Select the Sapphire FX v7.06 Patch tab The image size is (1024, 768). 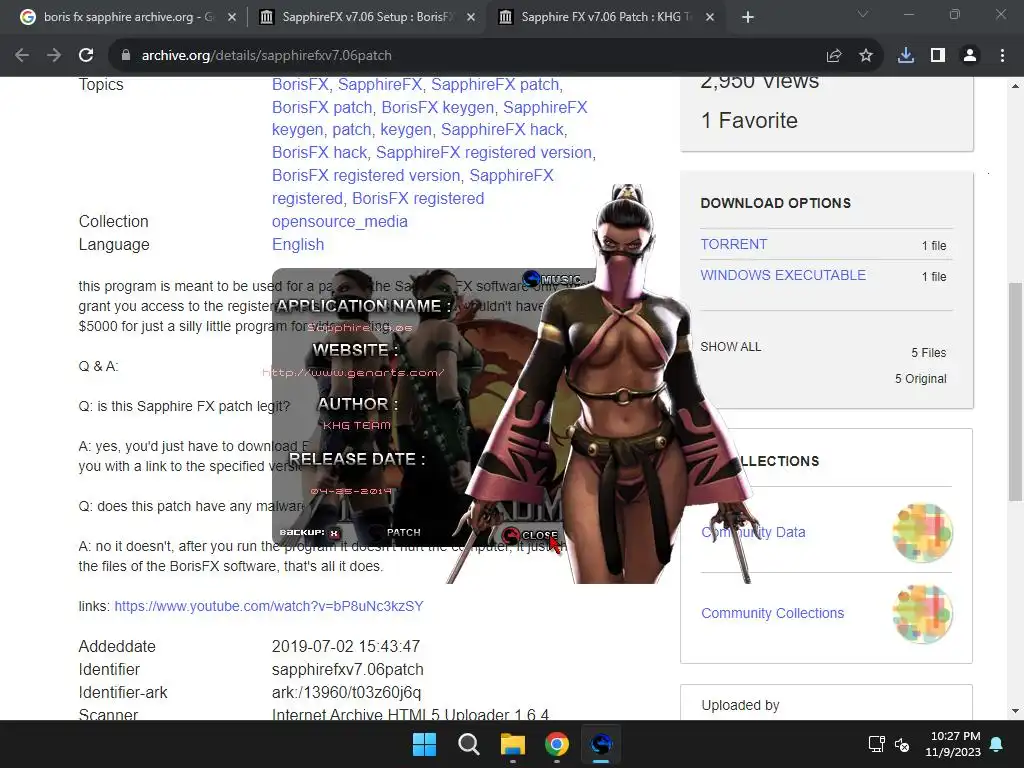pyautogui.click(x=607, y=17)
